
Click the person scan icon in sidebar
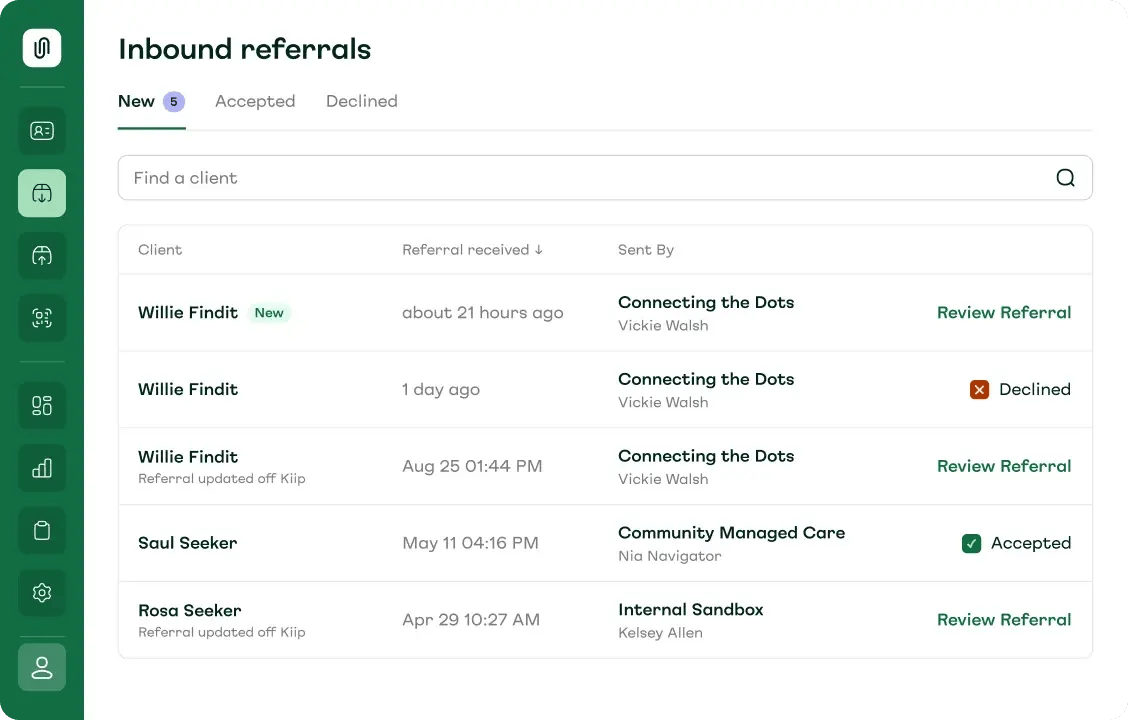[42, 318]
